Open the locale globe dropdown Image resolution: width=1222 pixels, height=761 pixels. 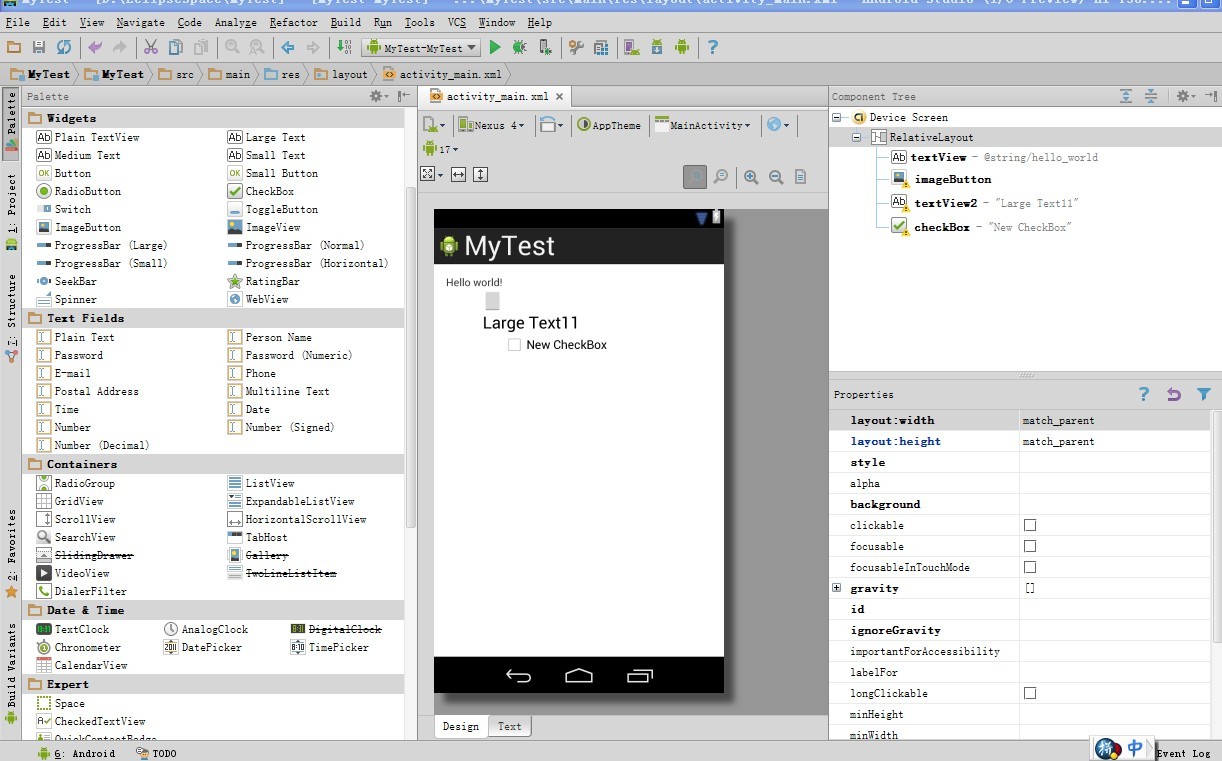(x=777, y=125)
